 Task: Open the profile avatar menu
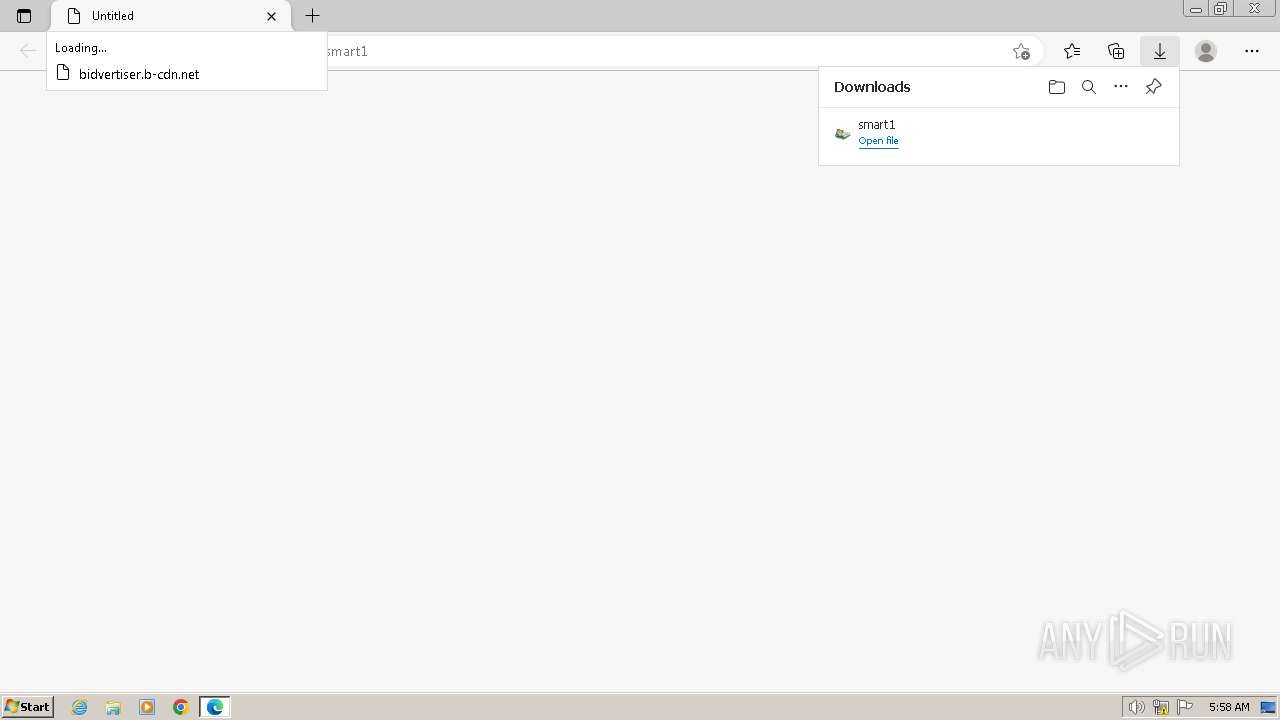(x=1206, y=51)
